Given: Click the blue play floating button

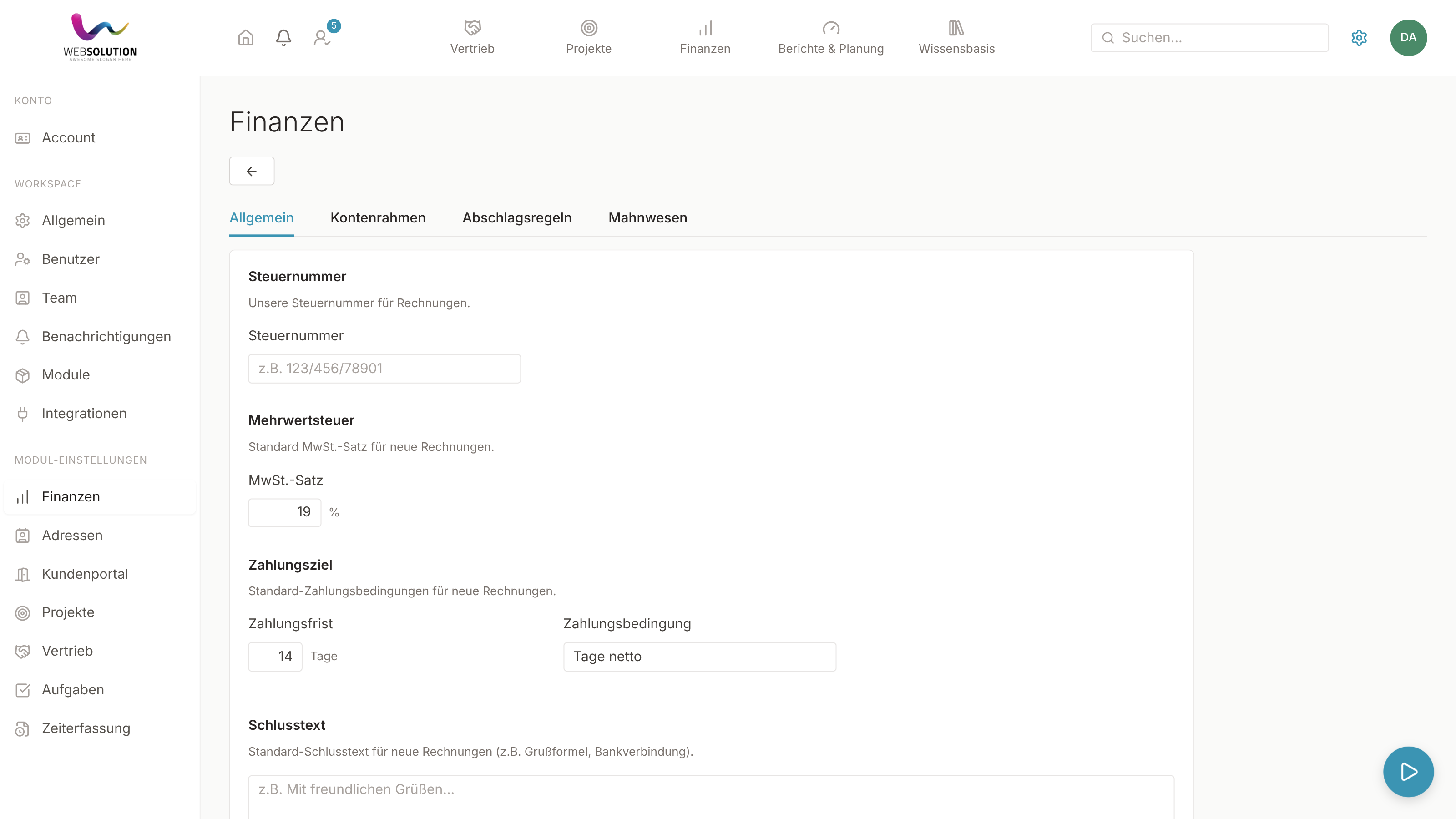Looking at the screenshot, I should [x=1408, y=772].
